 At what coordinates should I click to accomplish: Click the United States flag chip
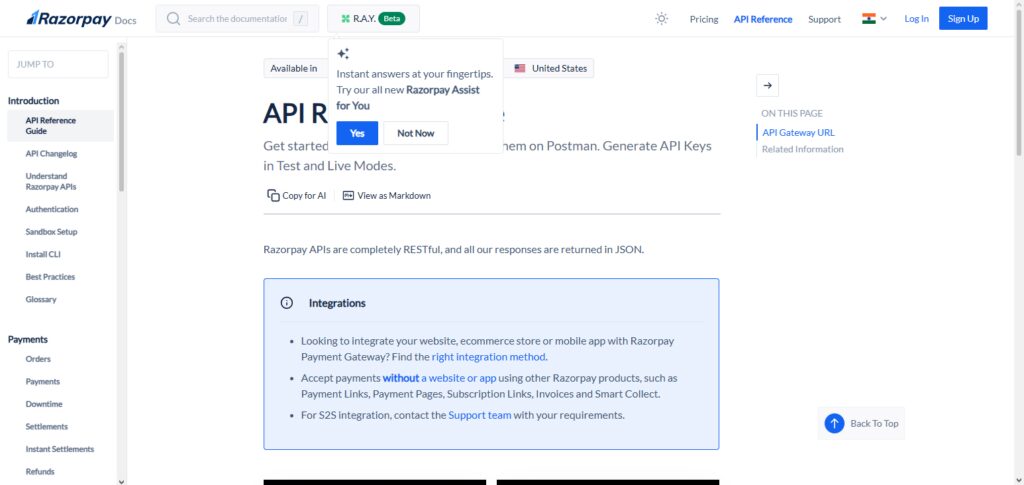pyautogui.click(x=551, y=68)
